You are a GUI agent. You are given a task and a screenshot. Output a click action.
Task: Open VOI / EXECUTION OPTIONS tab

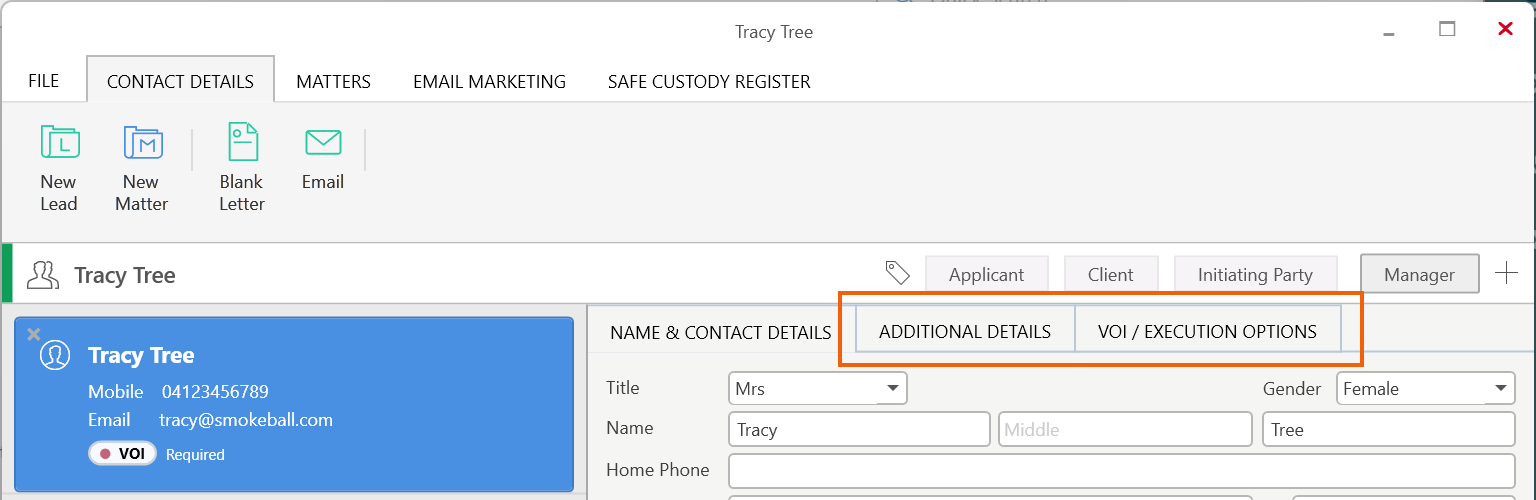(x=1207, y=331)
